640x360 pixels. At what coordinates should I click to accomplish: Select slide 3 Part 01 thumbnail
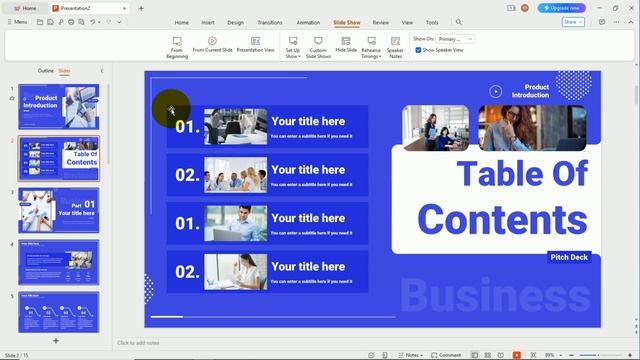(59, 210)
